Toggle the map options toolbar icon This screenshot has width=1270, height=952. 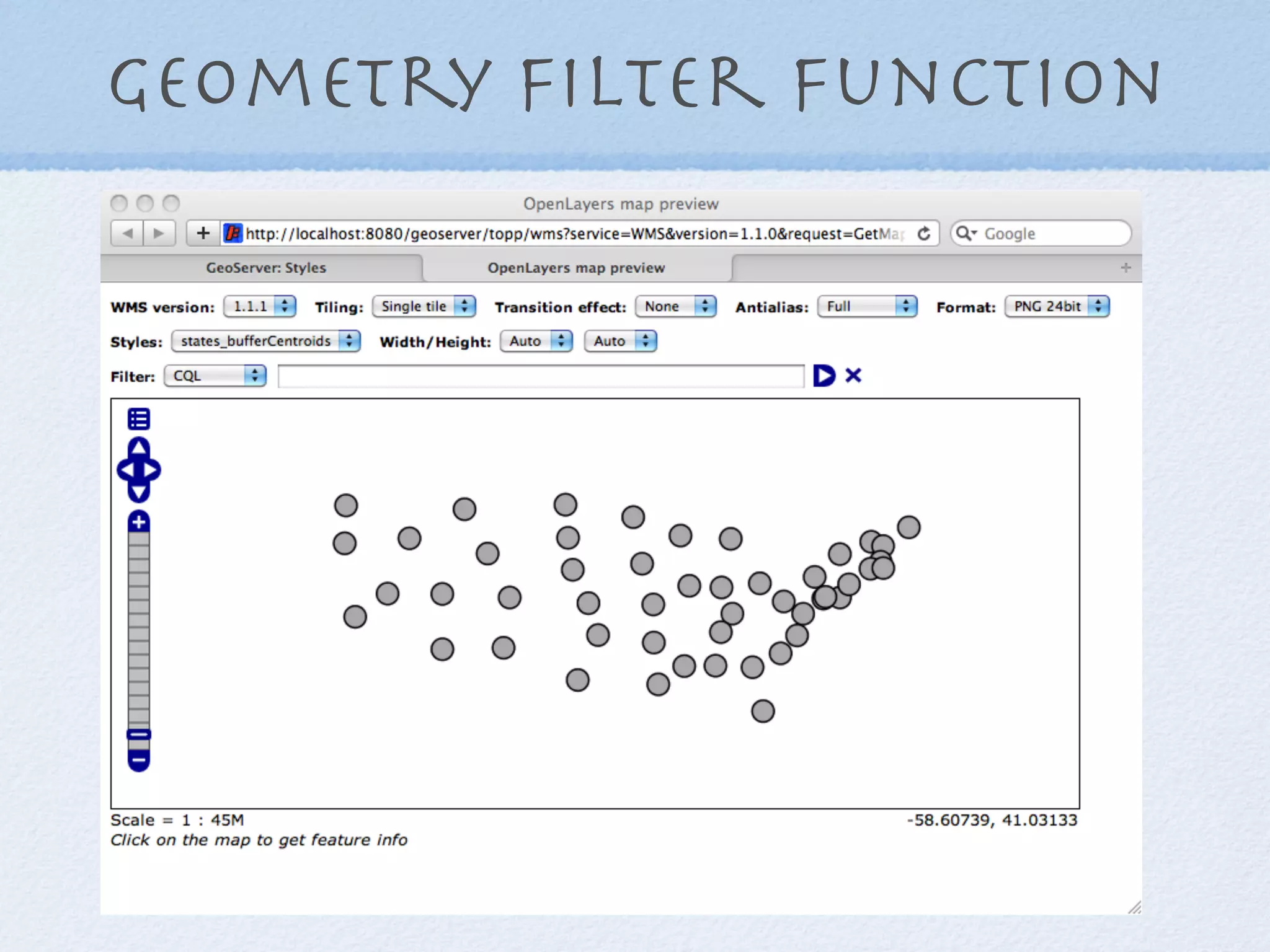139,419
